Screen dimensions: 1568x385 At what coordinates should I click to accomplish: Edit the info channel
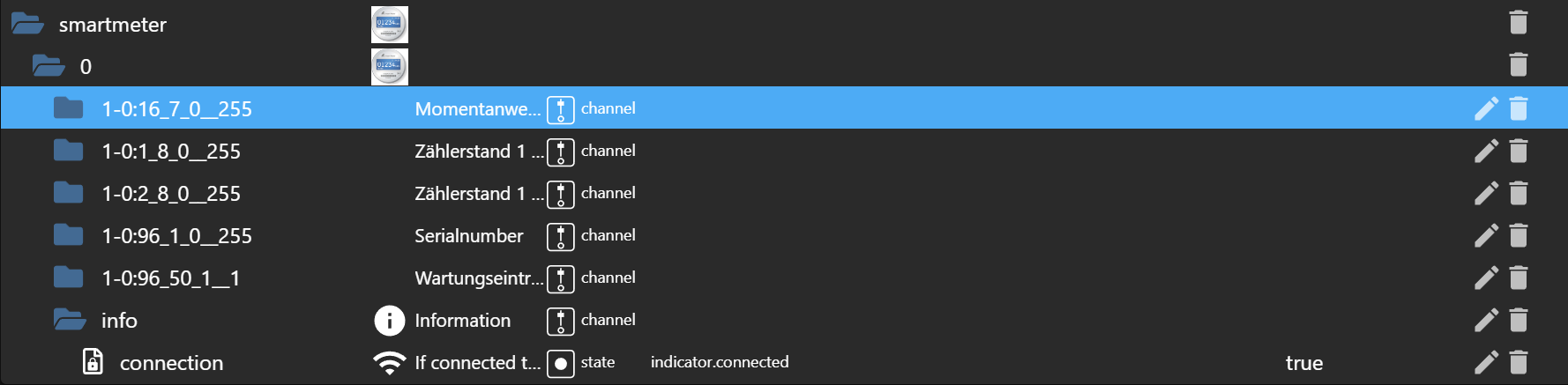point(1486,320)
